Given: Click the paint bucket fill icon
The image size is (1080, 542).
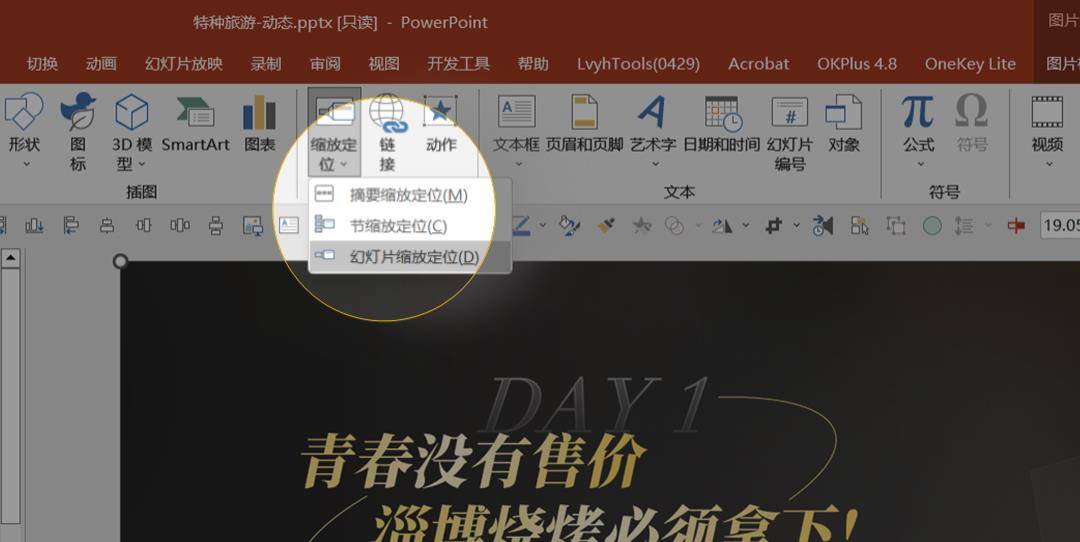Looking at the screenshot, I should tap(569, 225).
